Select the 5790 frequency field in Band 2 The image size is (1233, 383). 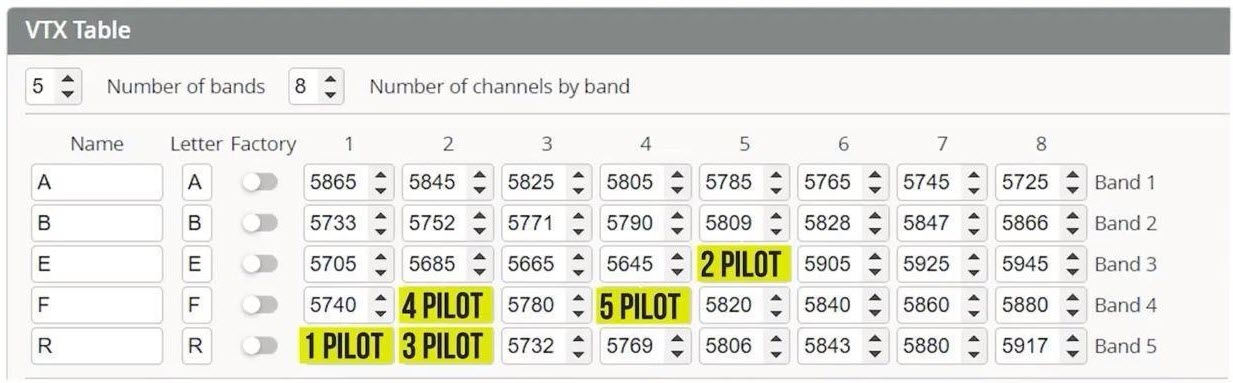[645, 223]
